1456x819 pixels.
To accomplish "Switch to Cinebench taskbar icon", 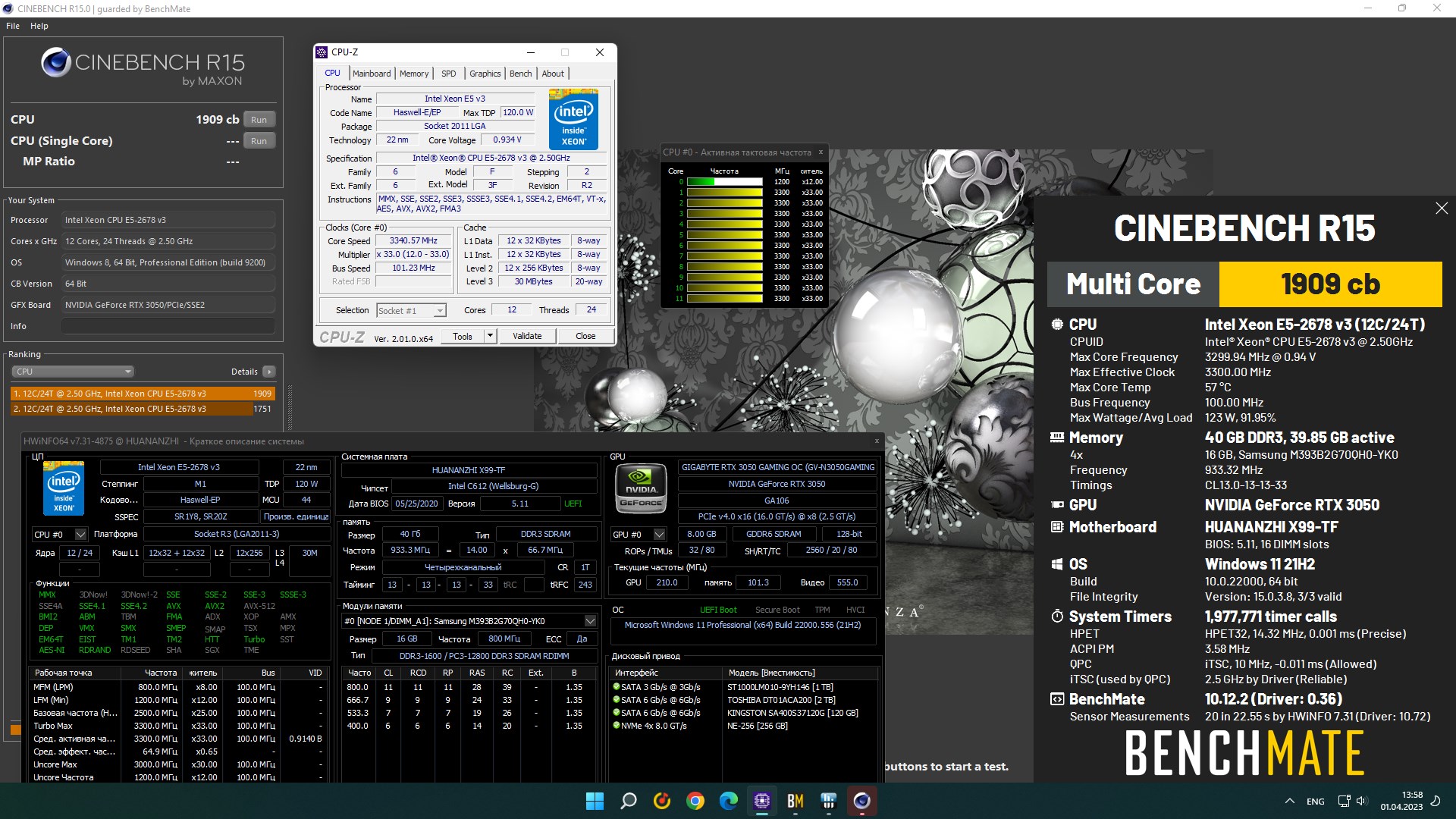I will [862, 801].
